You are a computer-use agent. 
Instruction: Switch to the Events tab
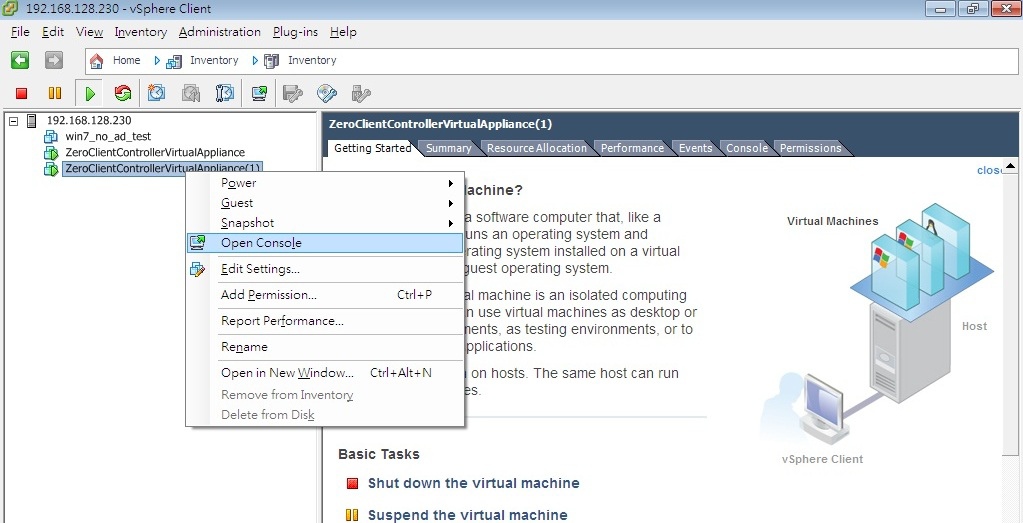695,149
